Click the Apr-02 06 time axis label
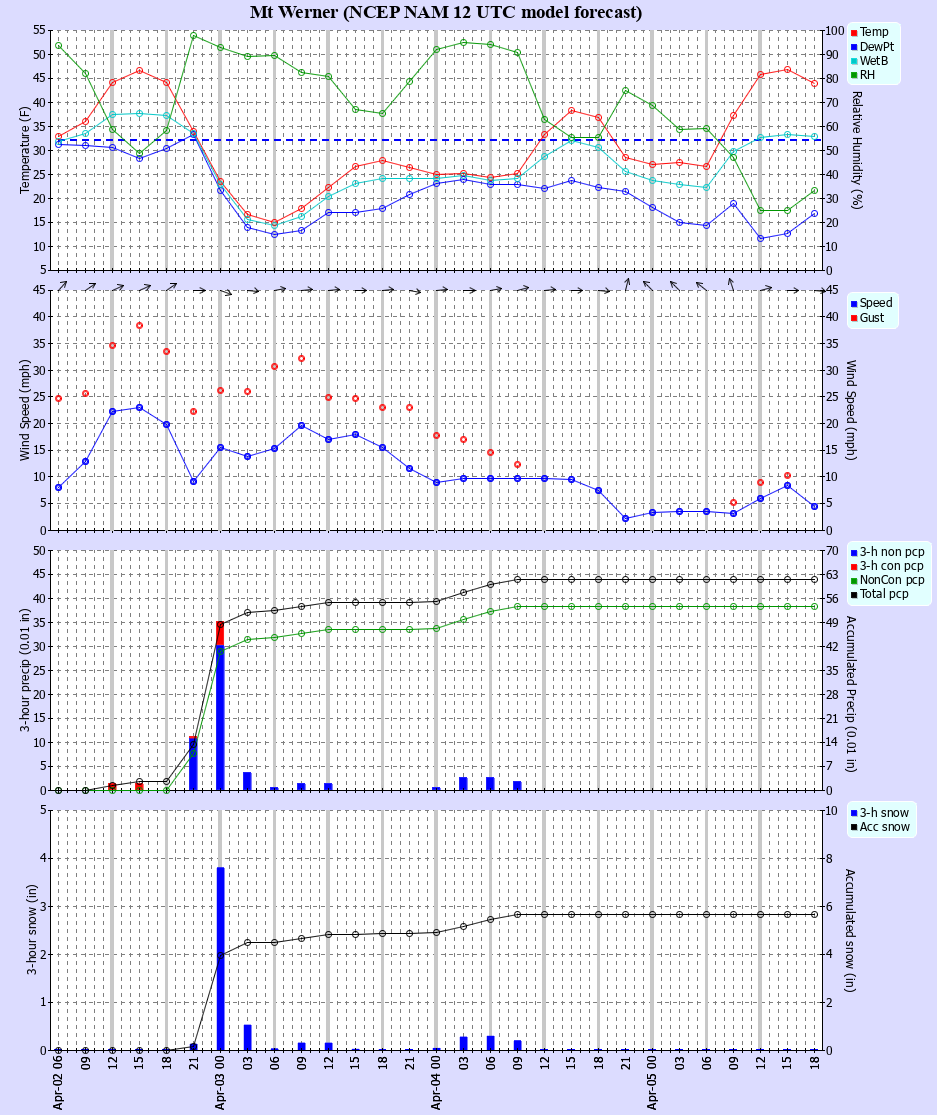This screenshot has width=937, height=1115. [x=58, y=1083]
